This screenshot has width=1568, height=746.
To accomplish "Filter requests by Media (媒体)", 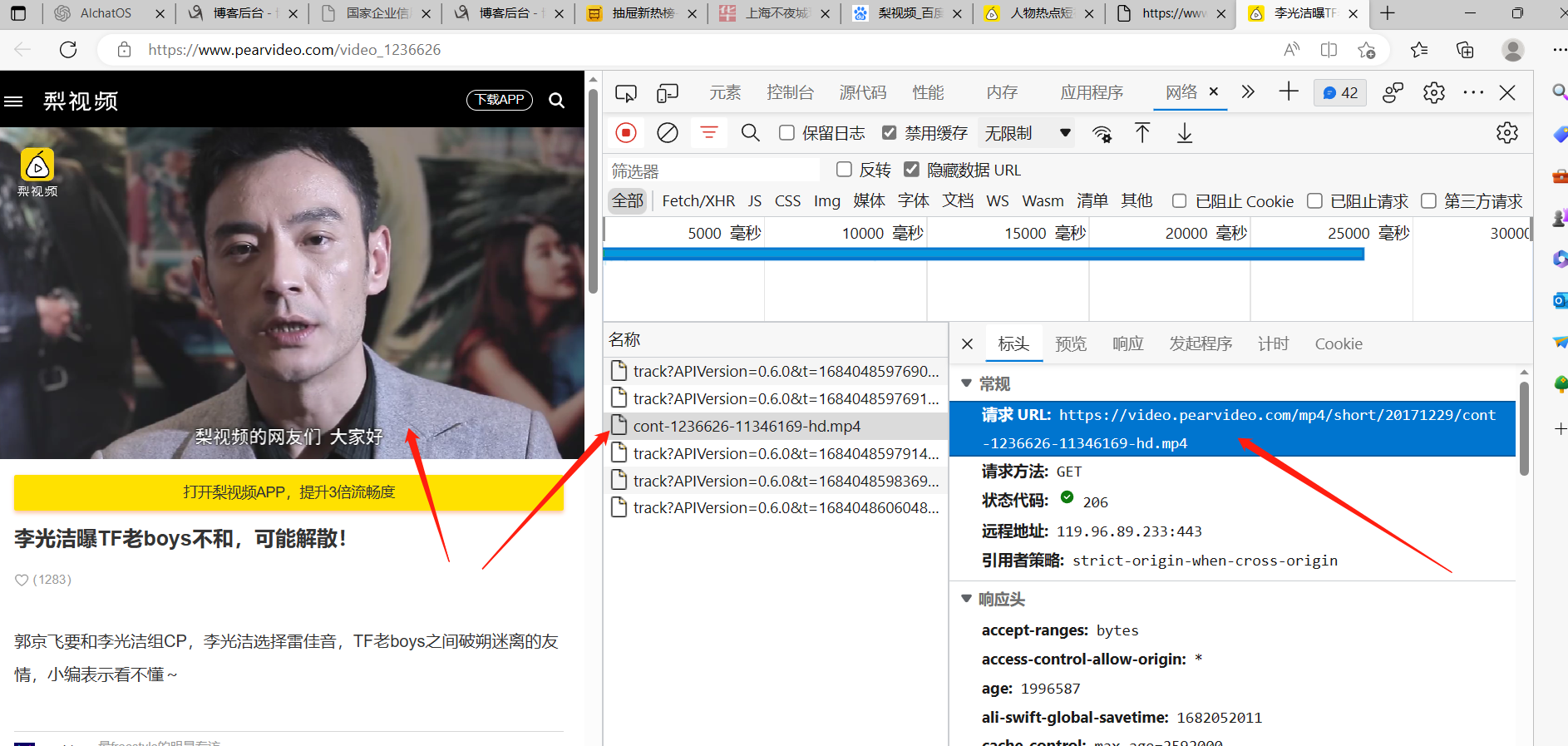I will (x=869, y=201).
